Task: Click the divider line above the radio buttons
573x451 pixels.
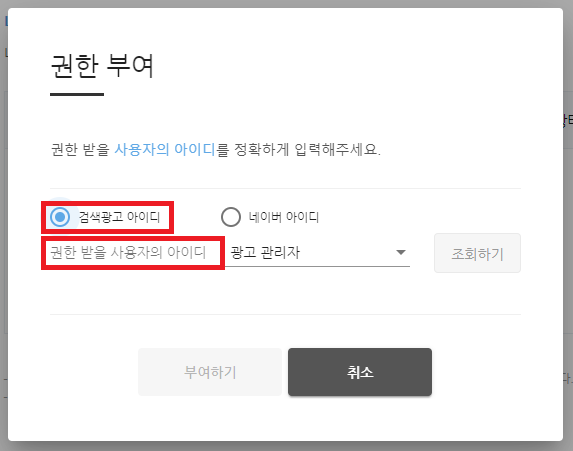Action: [x=285, y=189]
